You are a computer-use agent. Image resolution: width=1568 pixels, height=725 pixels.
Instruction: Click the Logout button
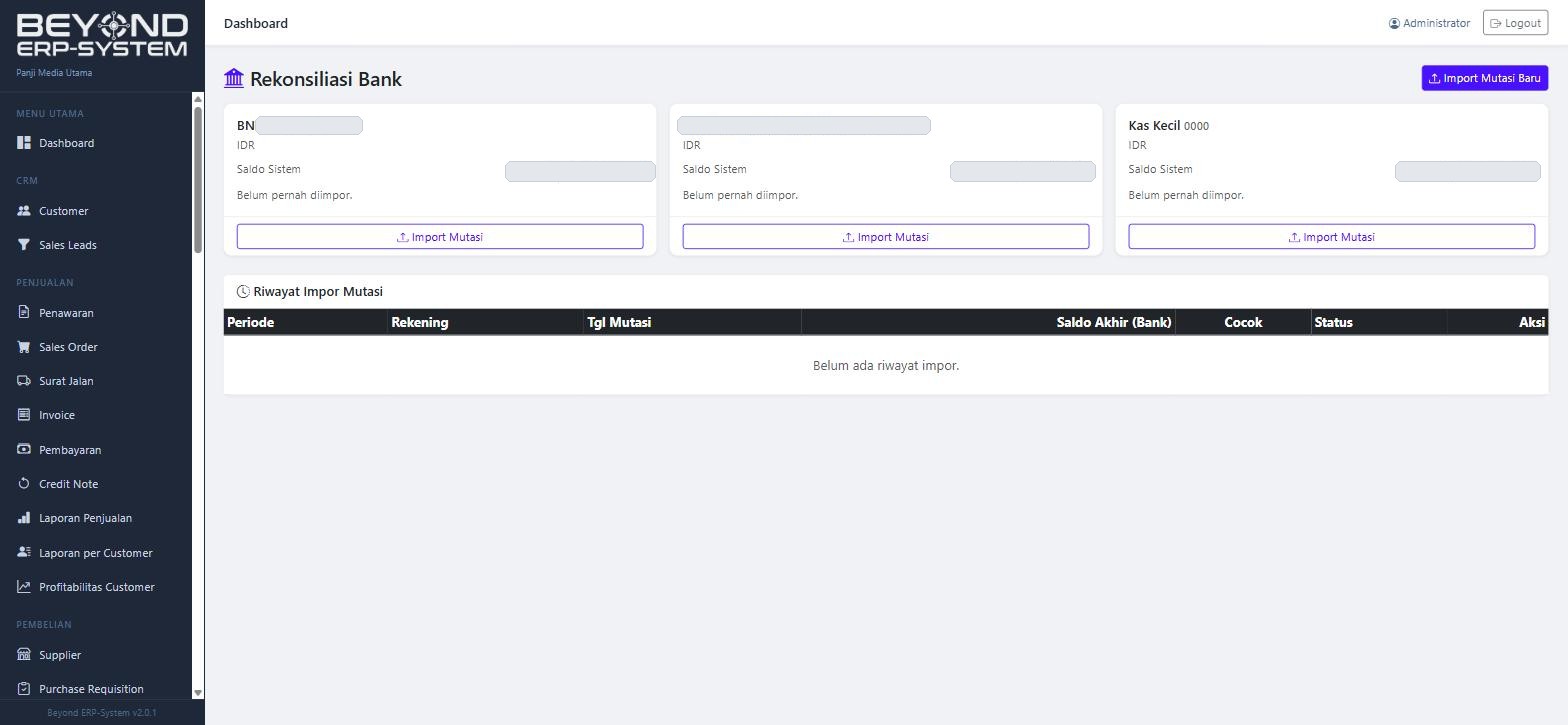click(1515, 23)
